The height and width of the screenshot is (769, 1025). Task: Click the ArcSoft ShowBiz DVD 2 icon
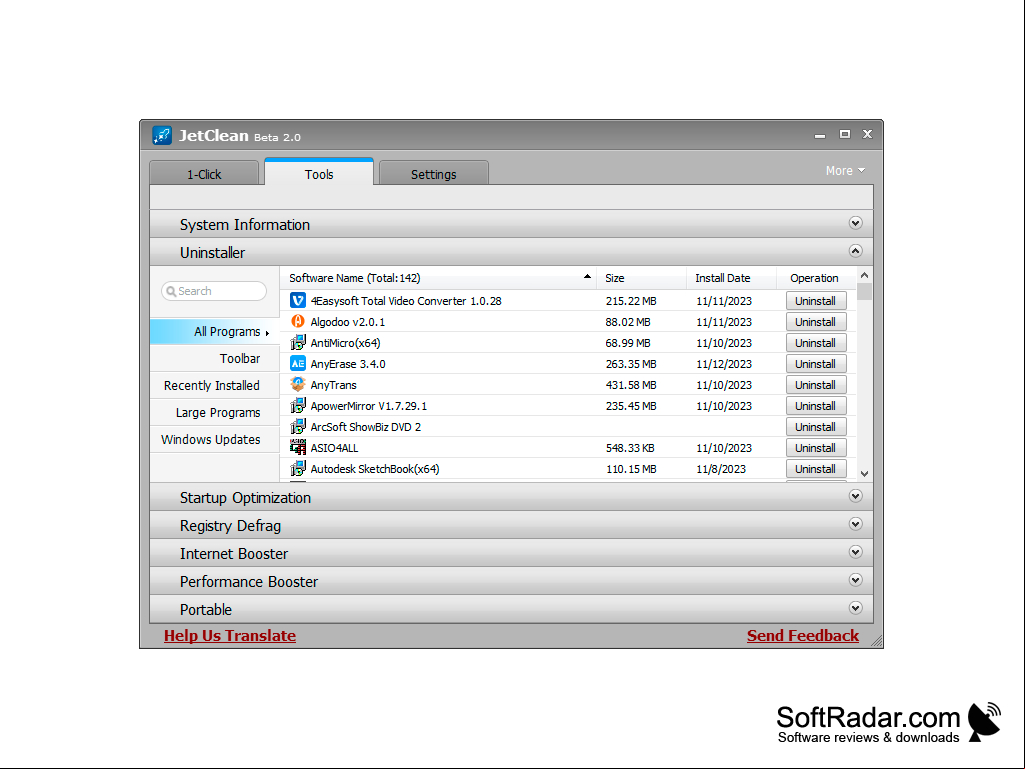click(297, 426)
